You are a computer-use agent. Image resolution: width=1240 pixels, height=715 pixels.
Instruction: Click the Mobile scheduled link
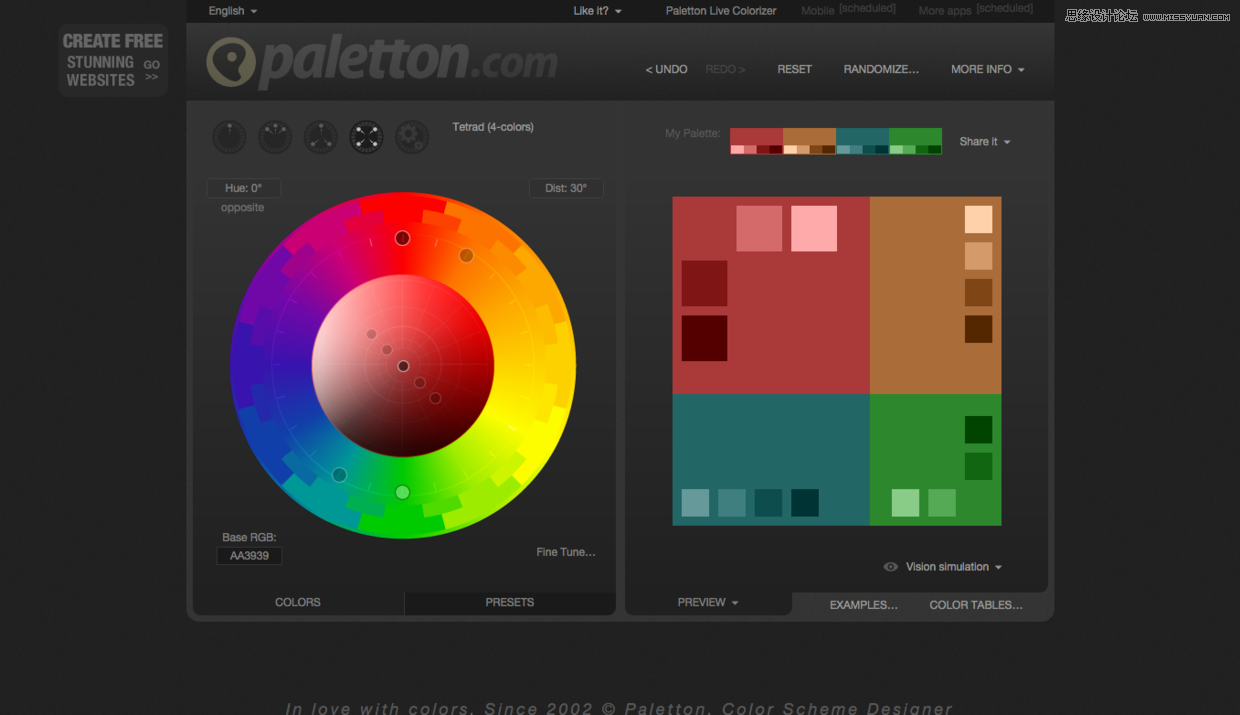tap(848, 10)
